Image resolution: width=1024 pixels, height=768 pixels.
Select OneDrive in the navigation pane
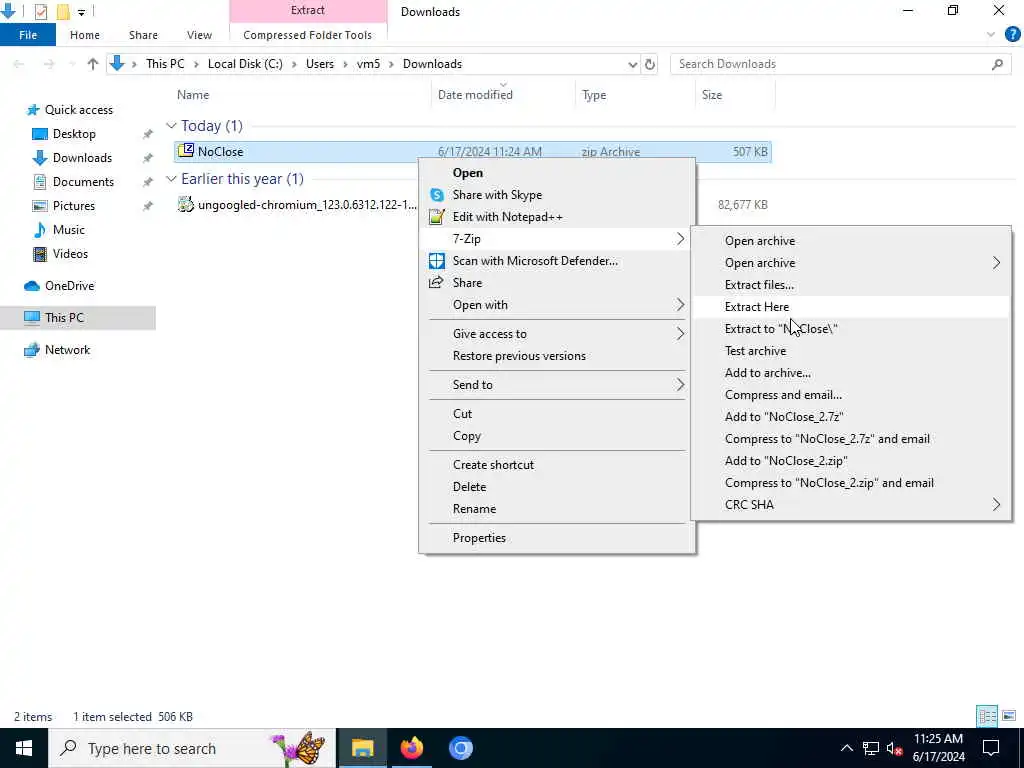point(69,285)
